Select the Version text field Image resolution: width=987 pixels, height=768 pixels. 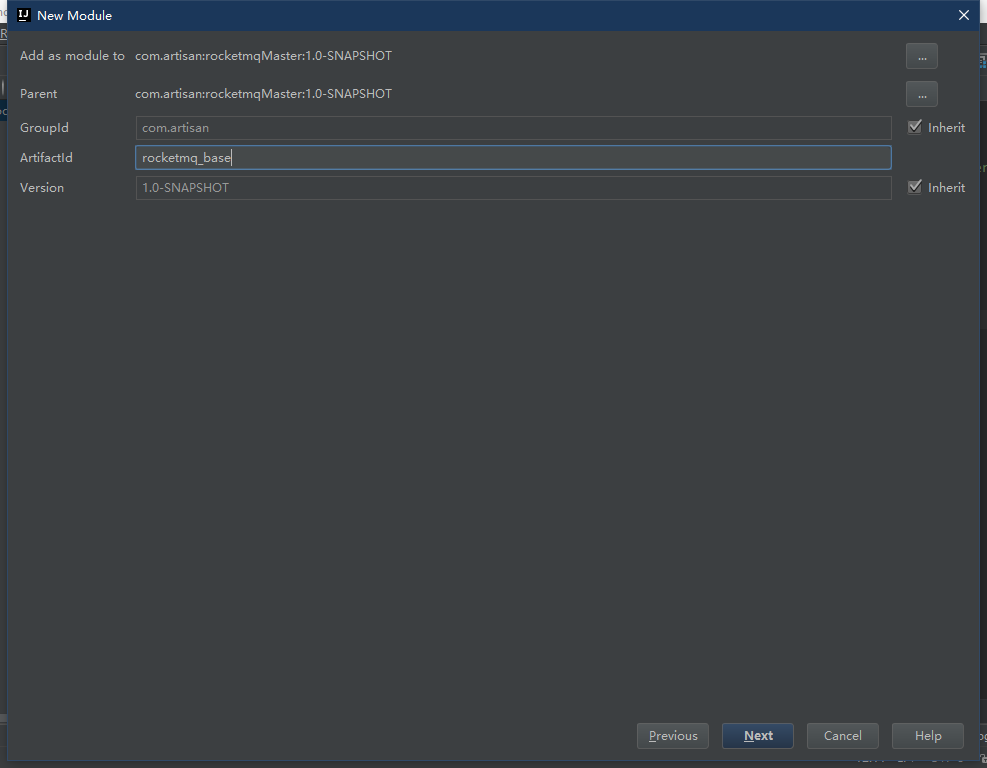click(513, 187)
